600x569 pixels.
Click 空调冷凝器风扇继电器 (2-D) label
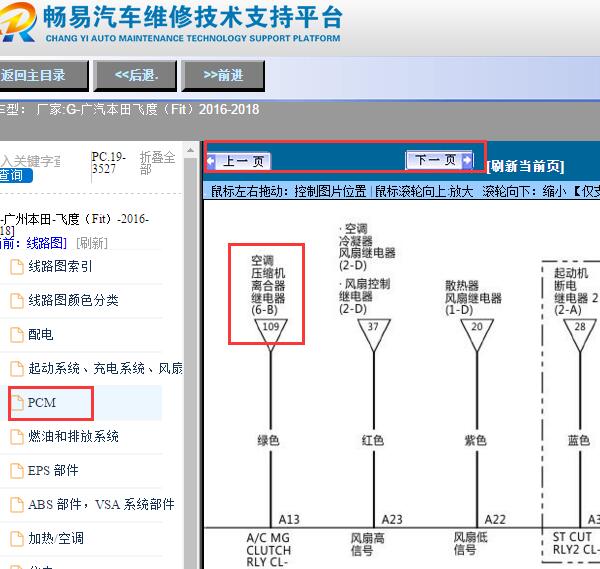[367, 247]
